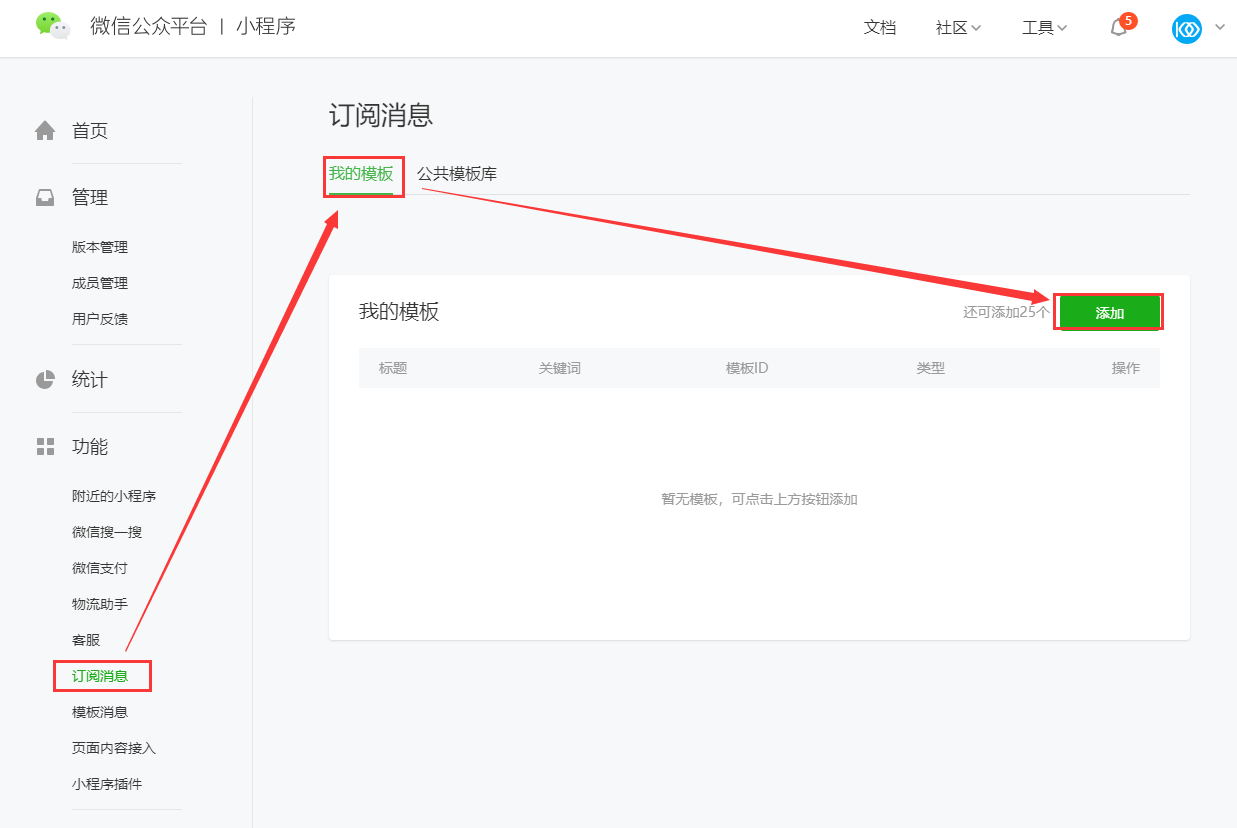This screenshot has width=1237, height=828.
Task: Open account menu chevron beside avatar
Action: [x=1220, y=28]
